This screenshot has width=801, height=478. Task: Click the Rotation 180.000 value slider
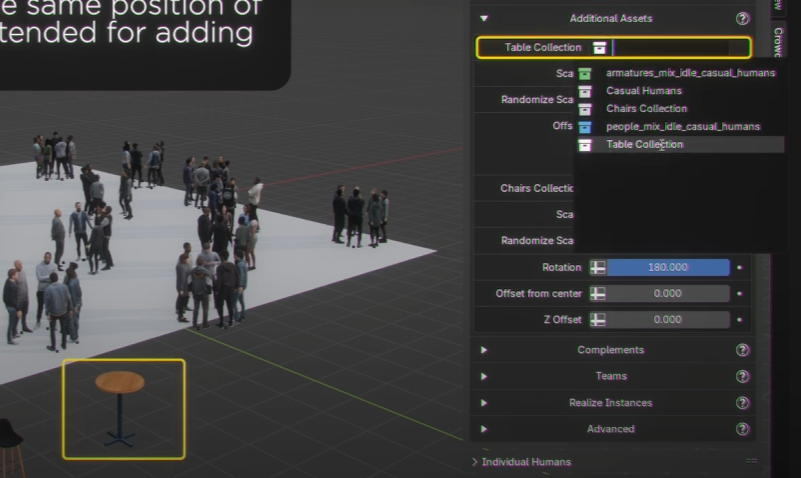click(668, 268)
